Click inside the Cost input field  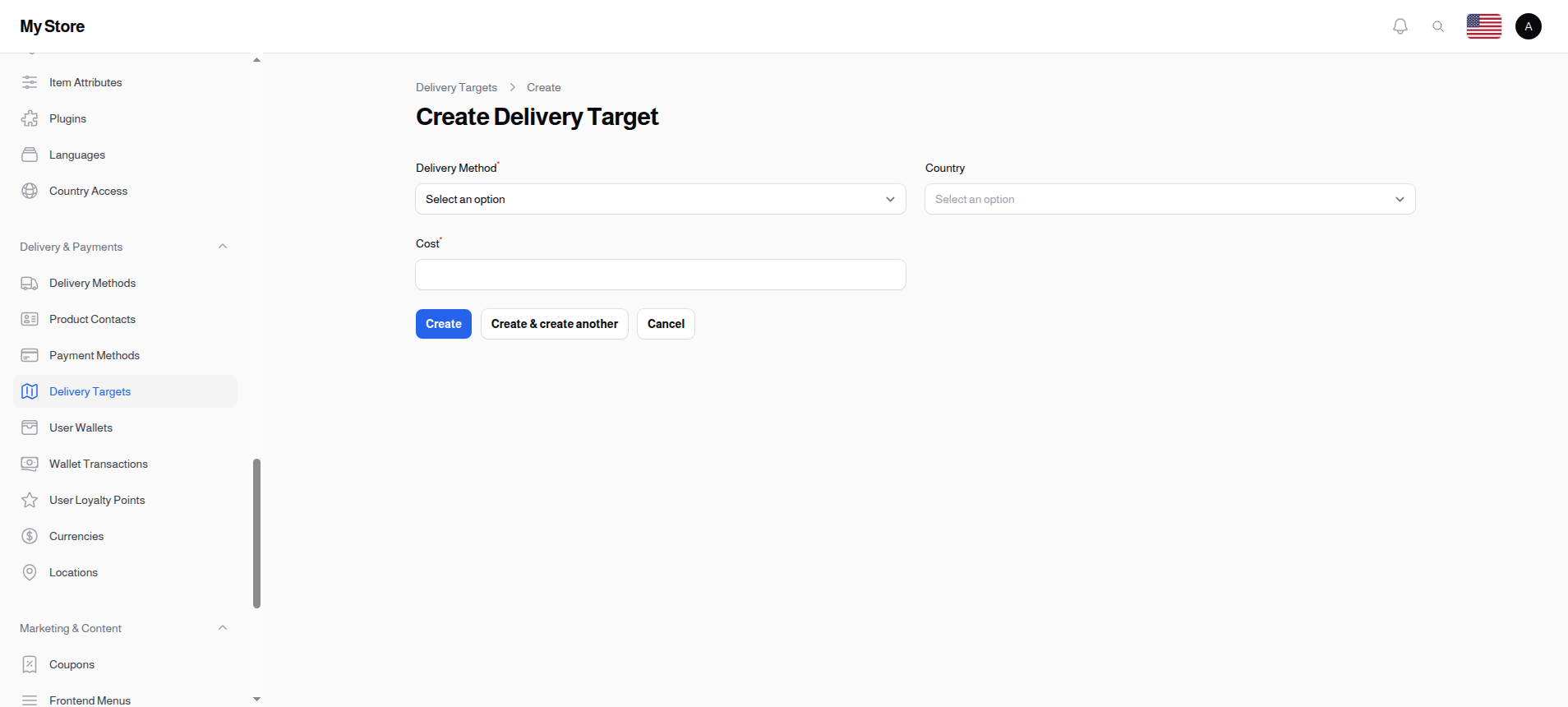(660, 275)
